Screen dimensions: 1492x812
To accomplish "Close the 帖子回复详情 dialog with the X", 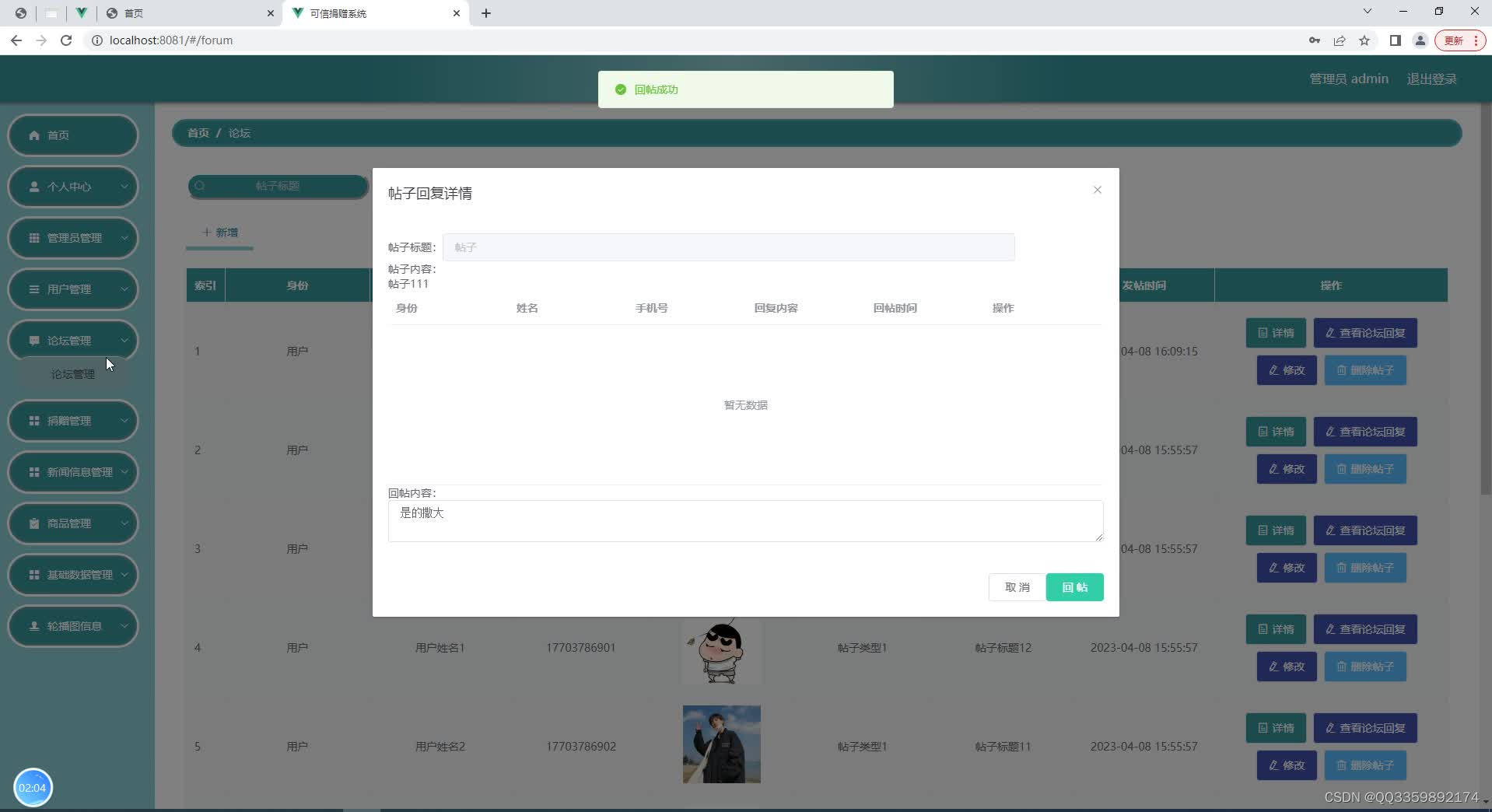I will (1097, 190).
